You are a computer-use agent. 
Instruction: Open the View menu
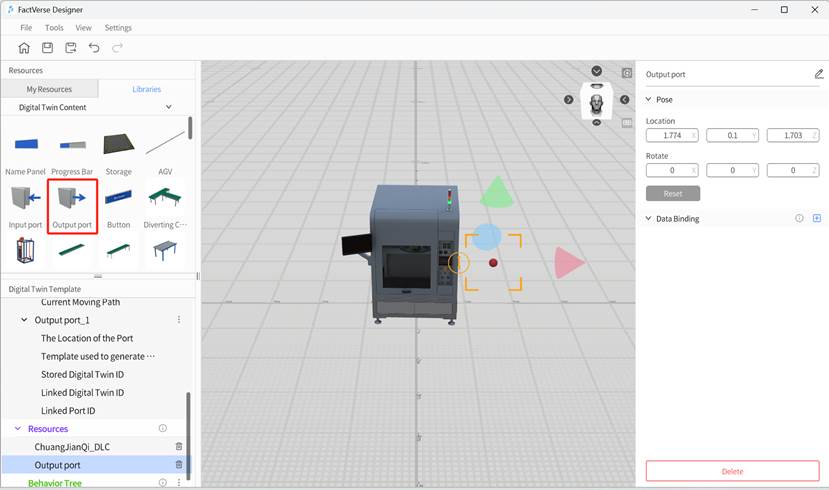click(83, 27)
